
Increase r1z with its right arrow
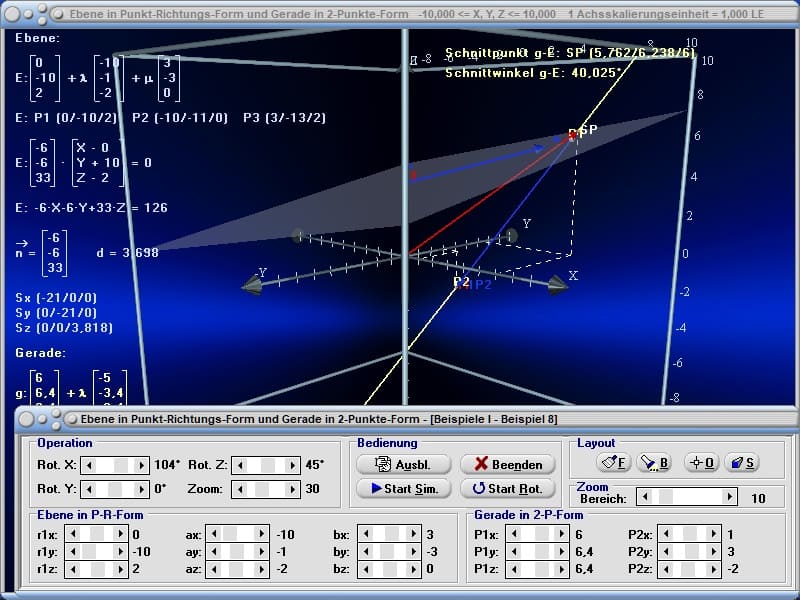tap(120, 568)
